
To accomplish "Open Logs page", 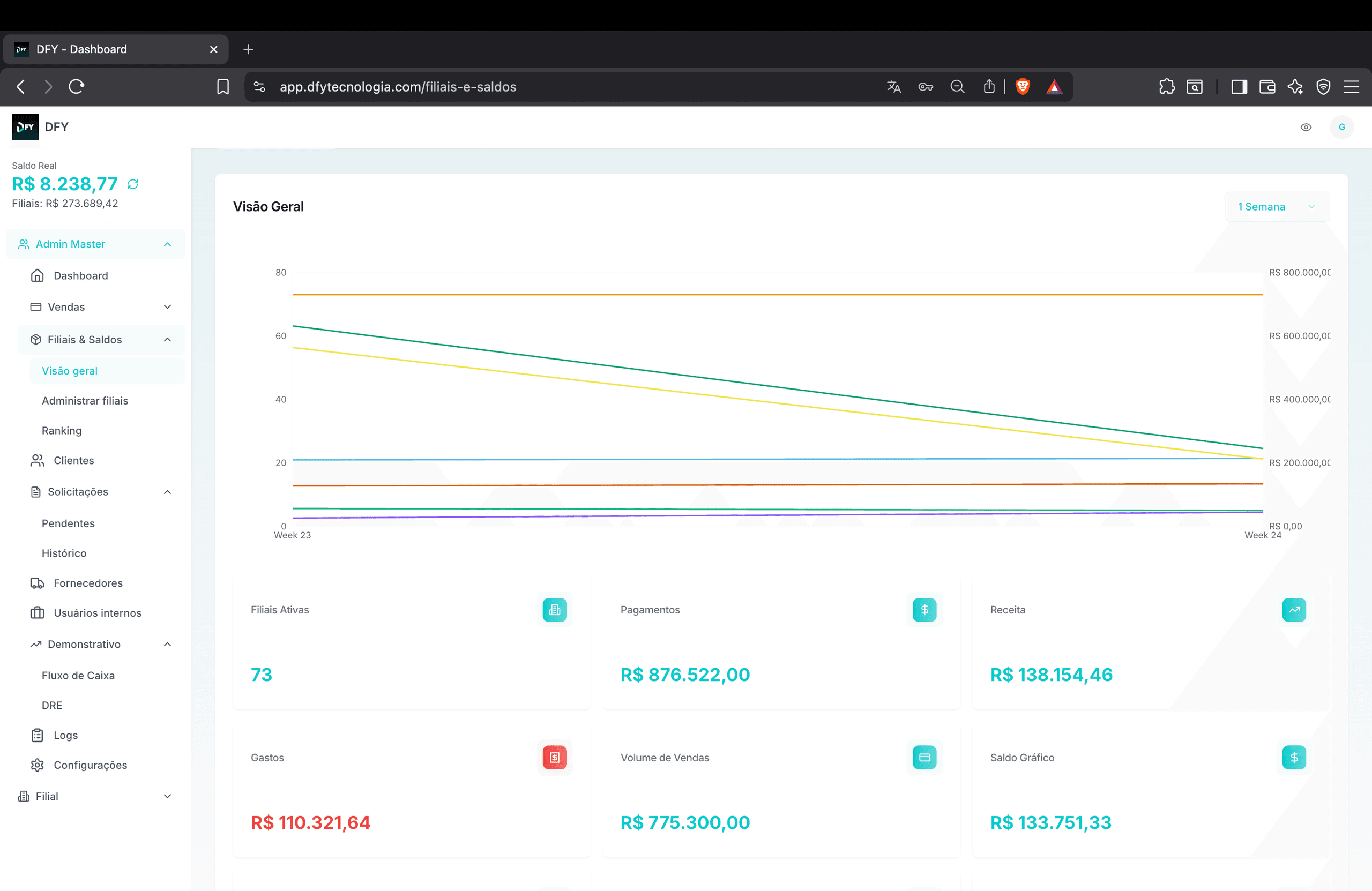I will [x=66, y=735].
